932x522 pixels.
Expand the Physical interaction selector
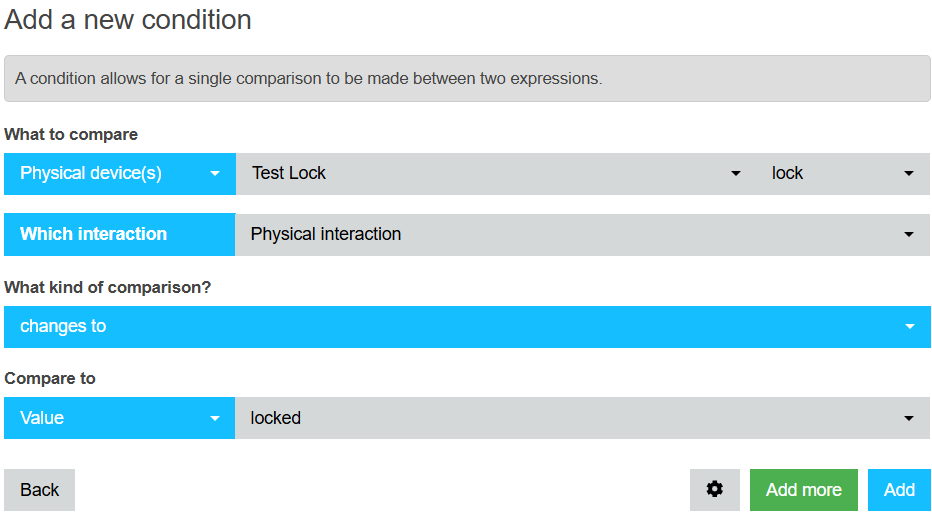(582, 235)
